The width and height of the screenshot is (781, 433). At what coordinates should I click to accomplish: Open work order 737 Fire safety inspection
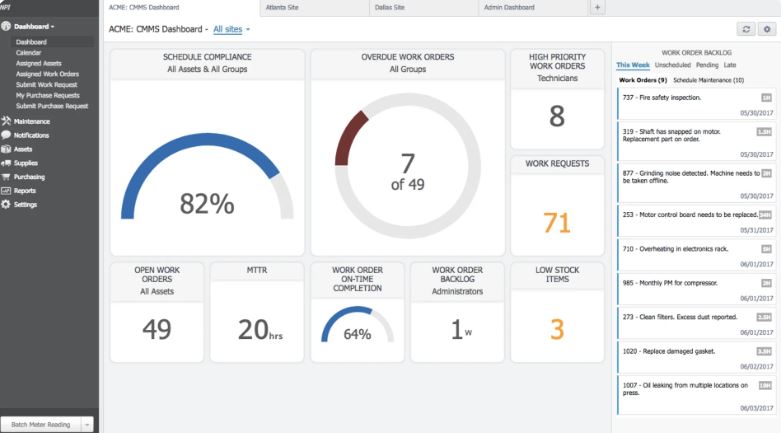696,104
